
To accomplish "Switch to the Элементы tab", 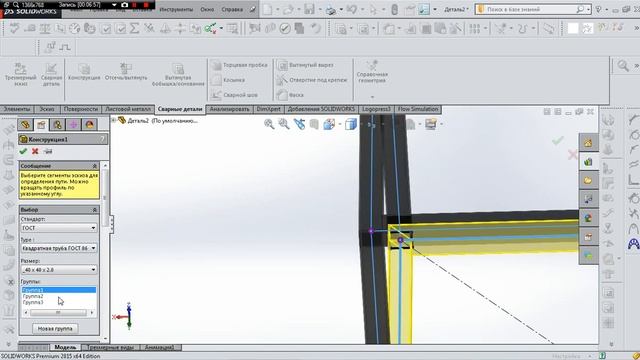I will point(17,109).
